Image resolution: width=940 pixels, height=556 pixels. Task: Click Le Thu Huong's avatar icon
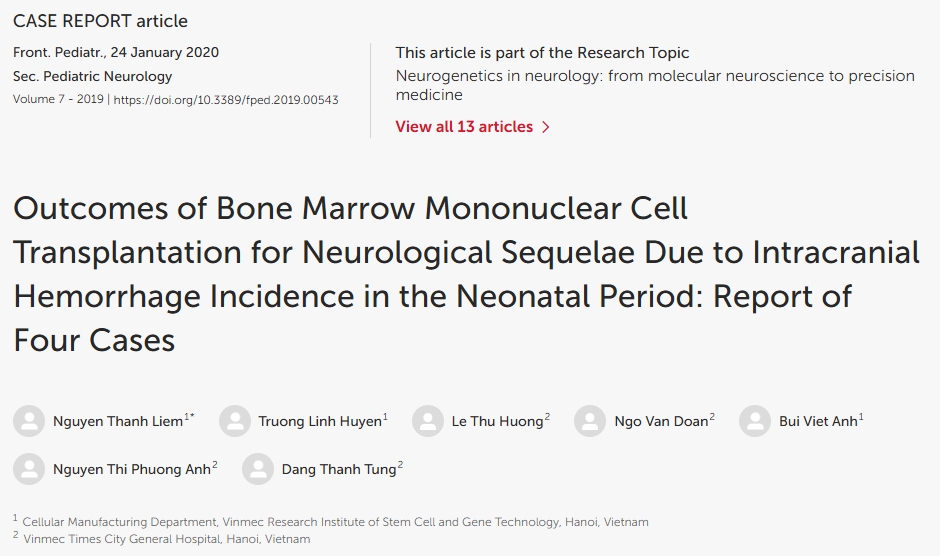click(428, 421)
